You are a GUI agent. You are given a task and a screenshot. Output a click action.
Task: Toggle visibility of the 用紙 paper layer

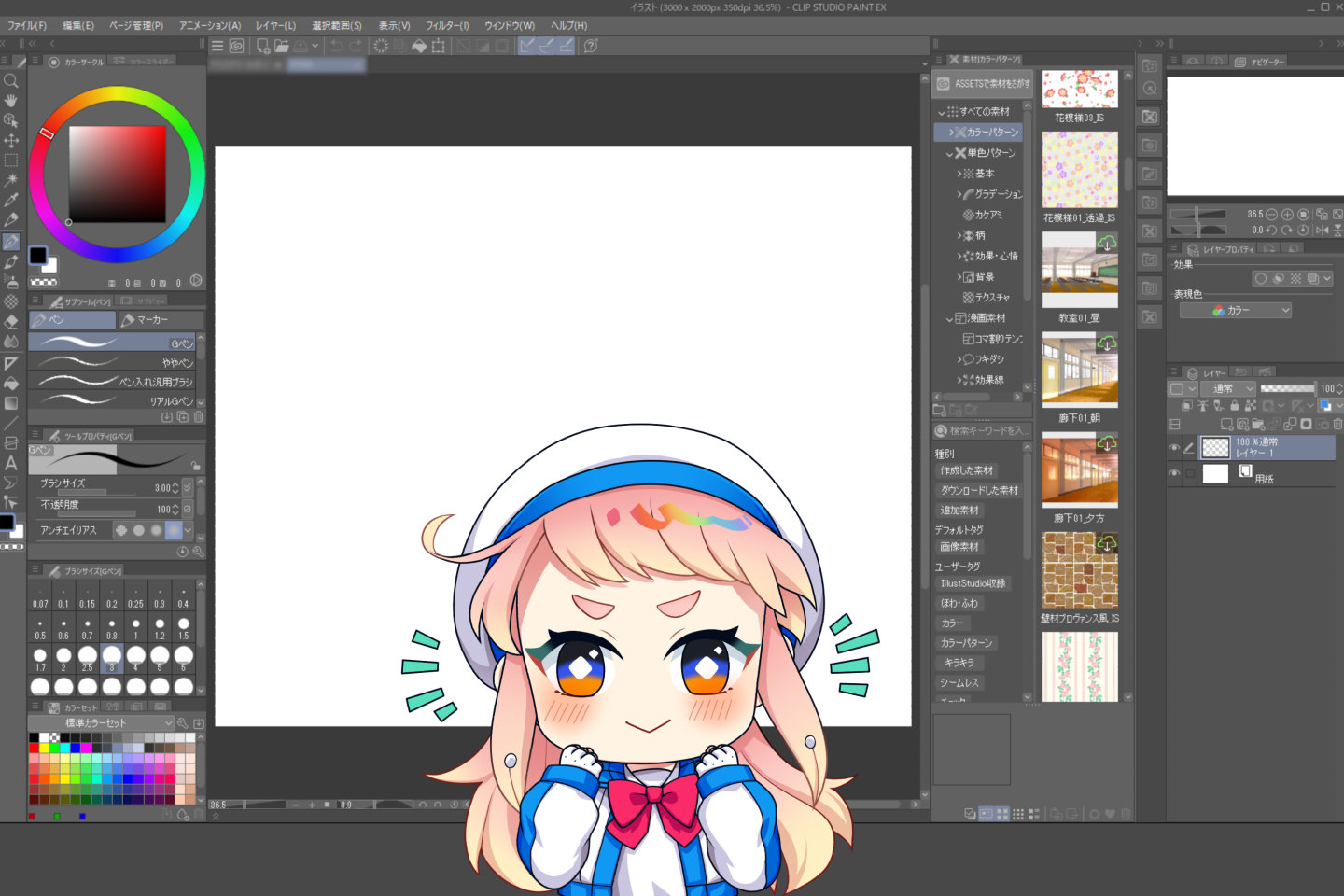click(x=1174, y=473)
